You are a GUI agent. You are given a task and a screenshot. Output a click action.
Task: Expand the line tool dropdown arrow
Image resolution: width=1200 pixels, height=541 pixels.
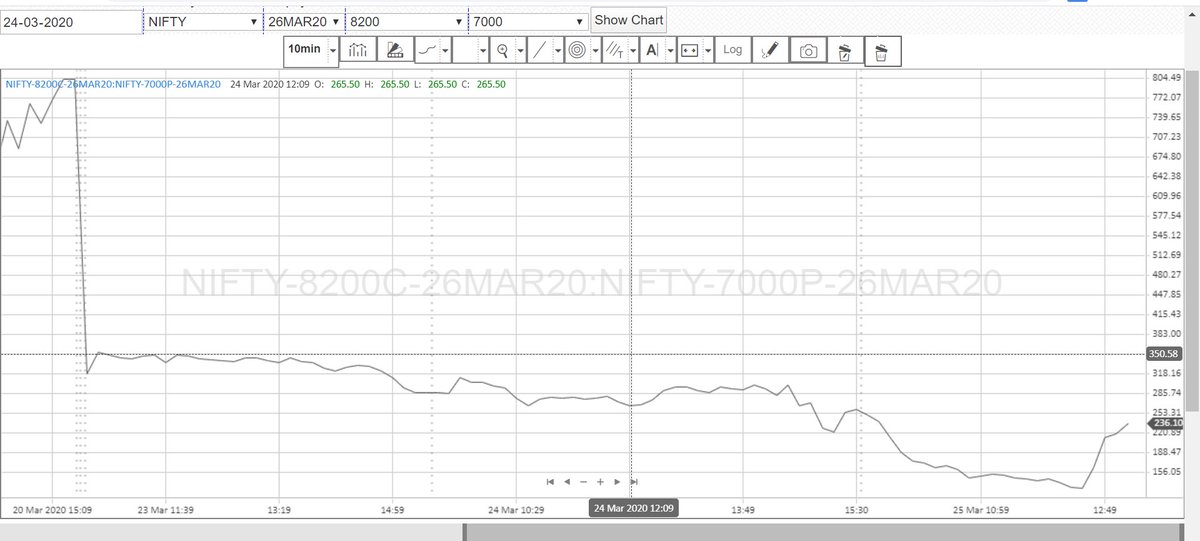coord(558,50)
